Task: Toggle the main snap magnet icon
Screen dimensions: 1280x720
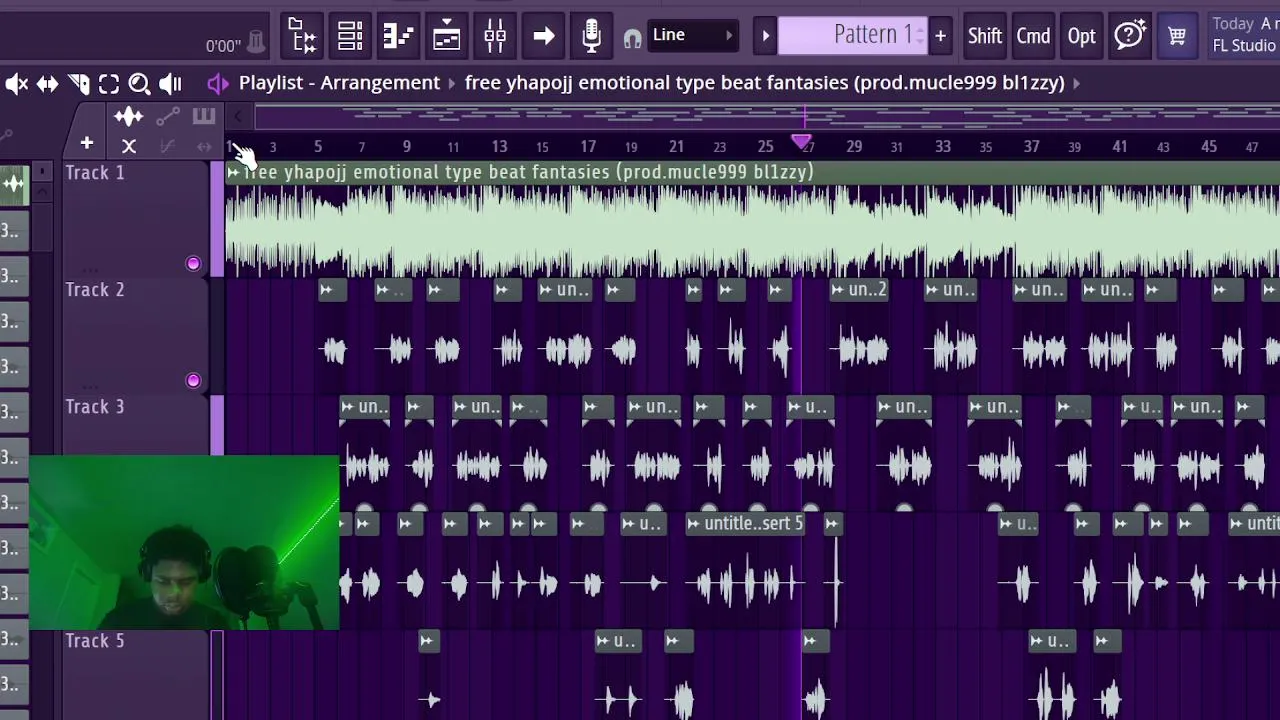Action: click(x=632, y=39)
